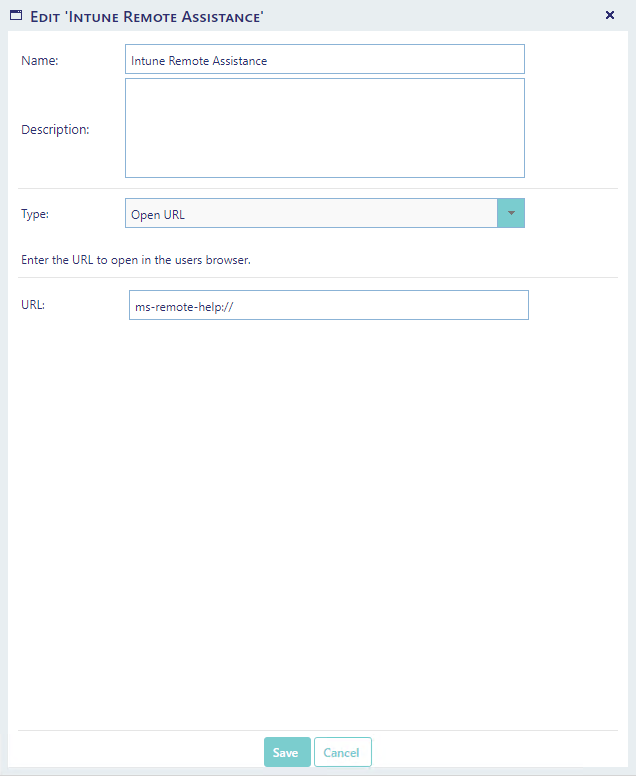The height and width of the screenshot is (776, 636).
Task: Click the dialog title text 'Edit Intune Remote Assistance'
Action: tap(148, 15)
